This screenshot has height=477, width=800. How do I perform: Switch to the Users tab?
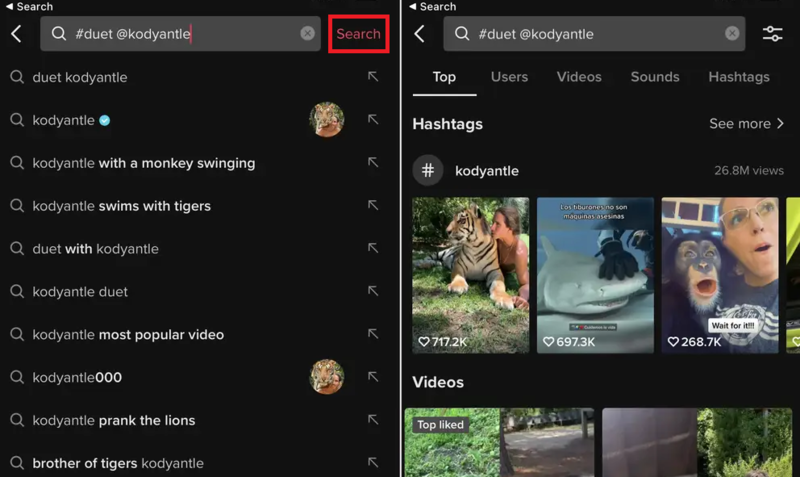(509, 77)
